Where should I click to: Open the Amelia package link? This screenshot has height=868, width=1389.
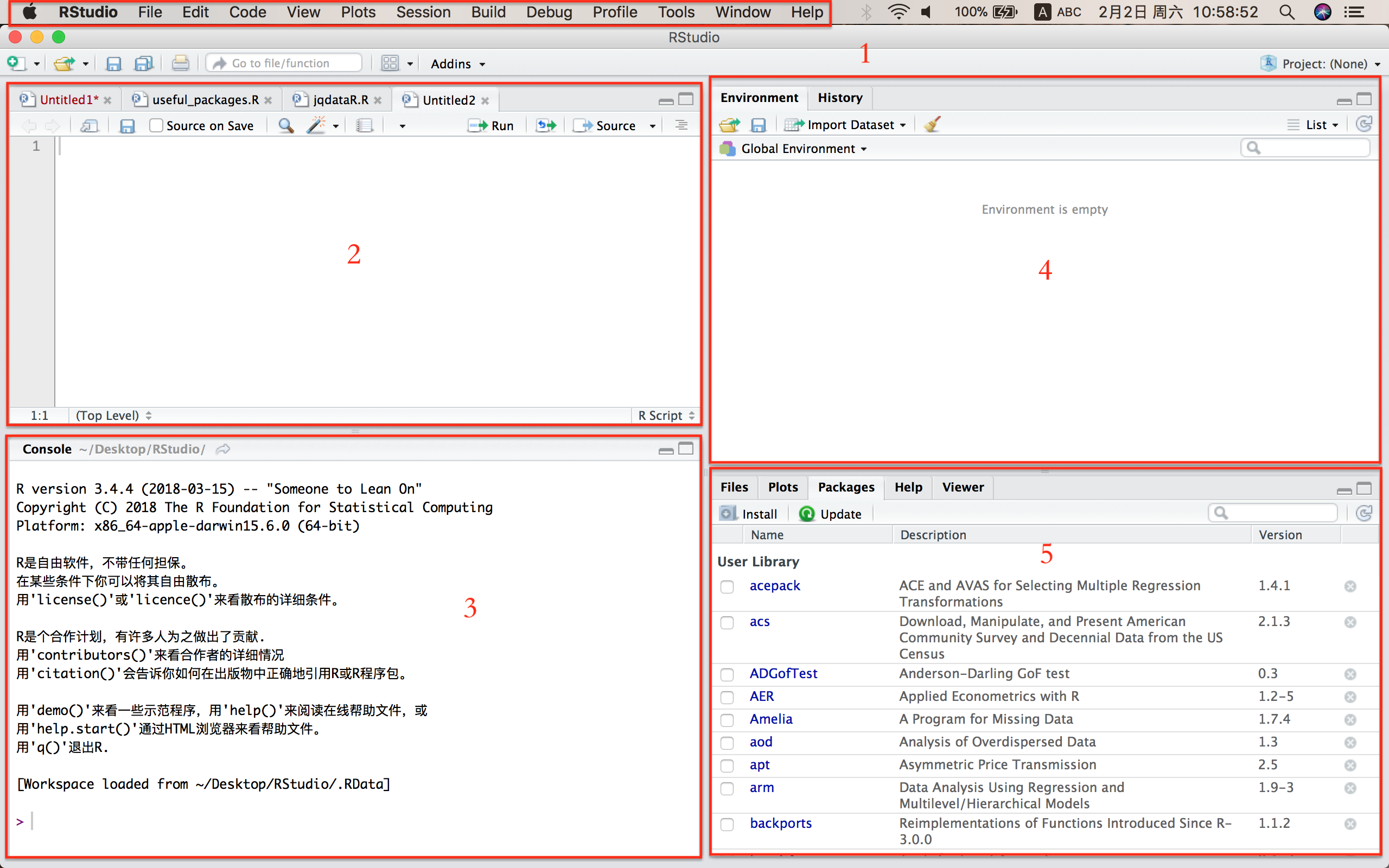coord(771,719)
